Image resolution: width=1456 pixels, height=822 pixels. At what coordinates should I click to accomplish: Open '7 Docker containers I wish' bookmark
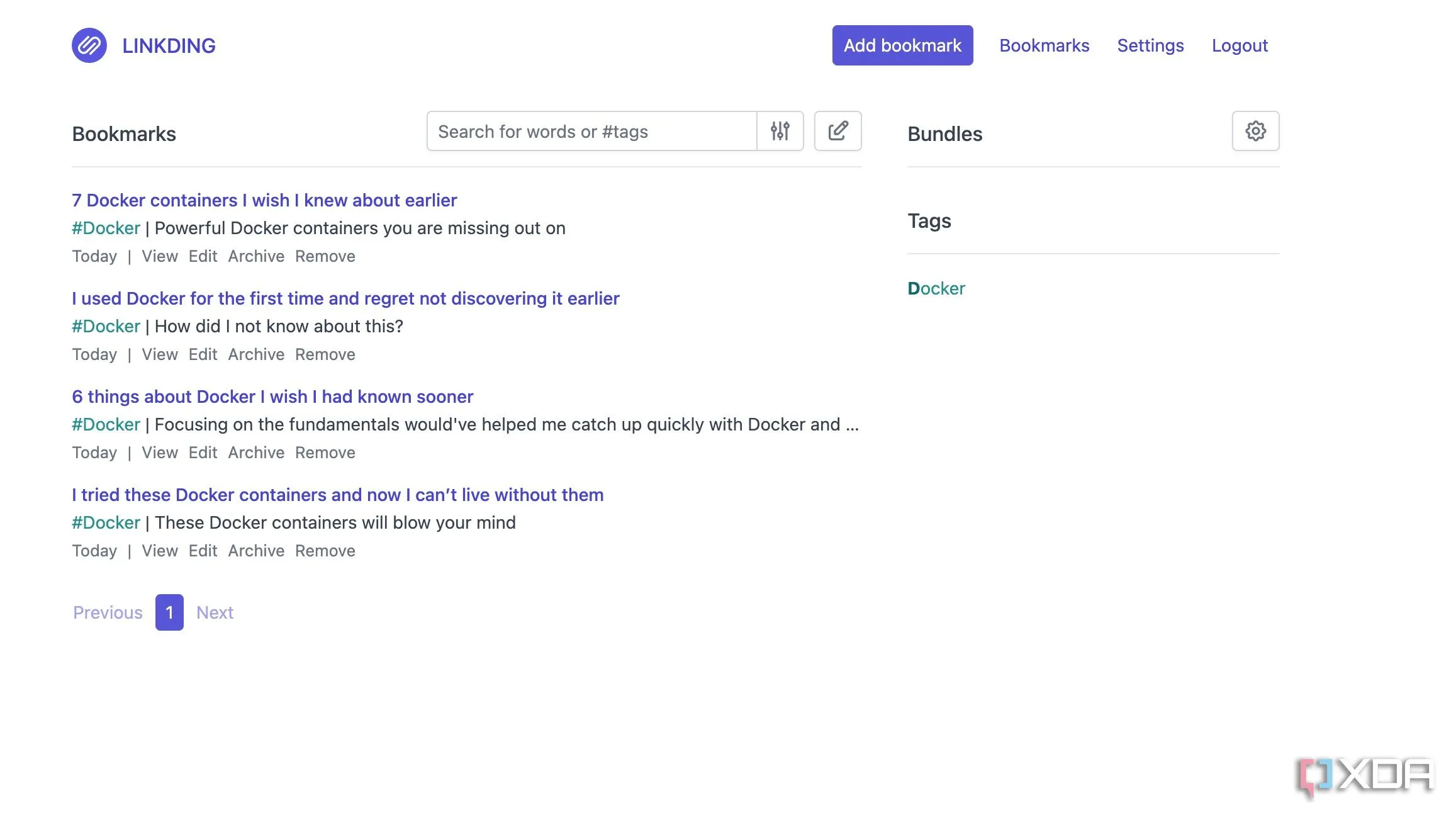[264, 200]
